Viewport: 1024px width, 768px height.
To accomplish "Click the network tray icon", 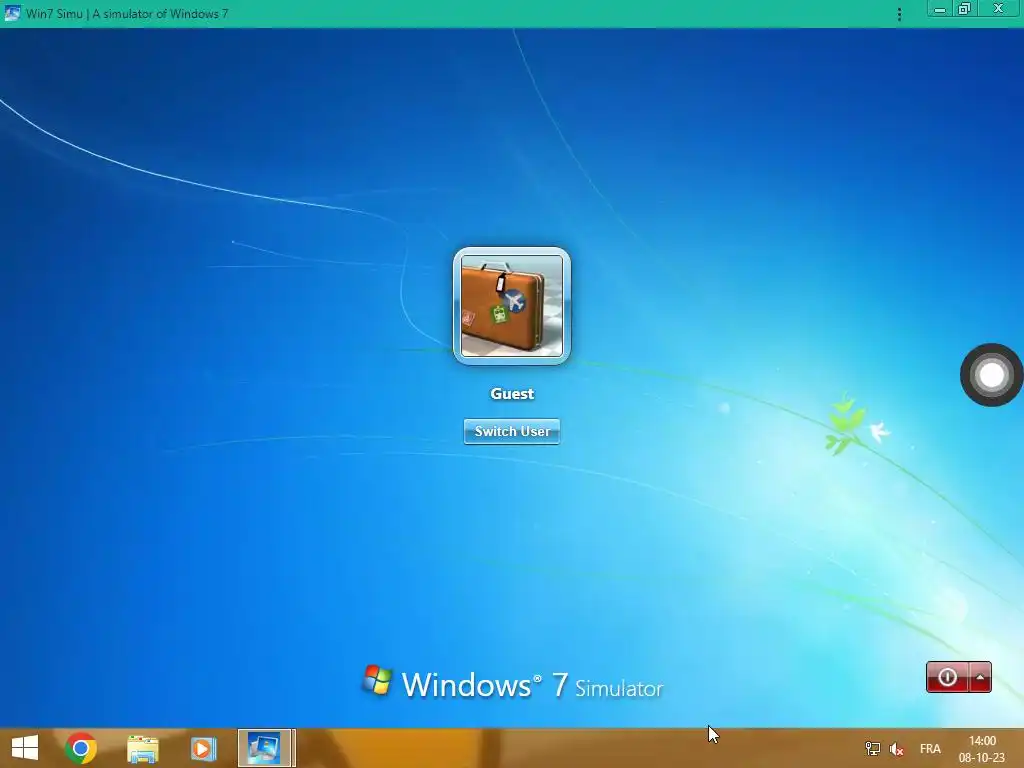I will pyautogui.click(x=872, y=749).
